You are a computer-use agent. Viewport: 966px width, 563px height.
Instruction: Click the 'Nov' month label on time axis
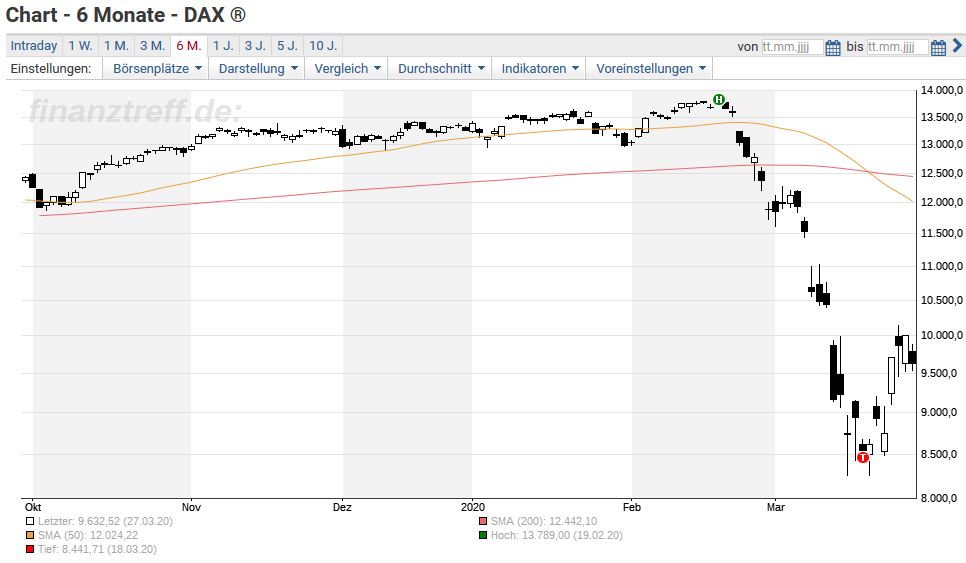[x=191, y=507]
